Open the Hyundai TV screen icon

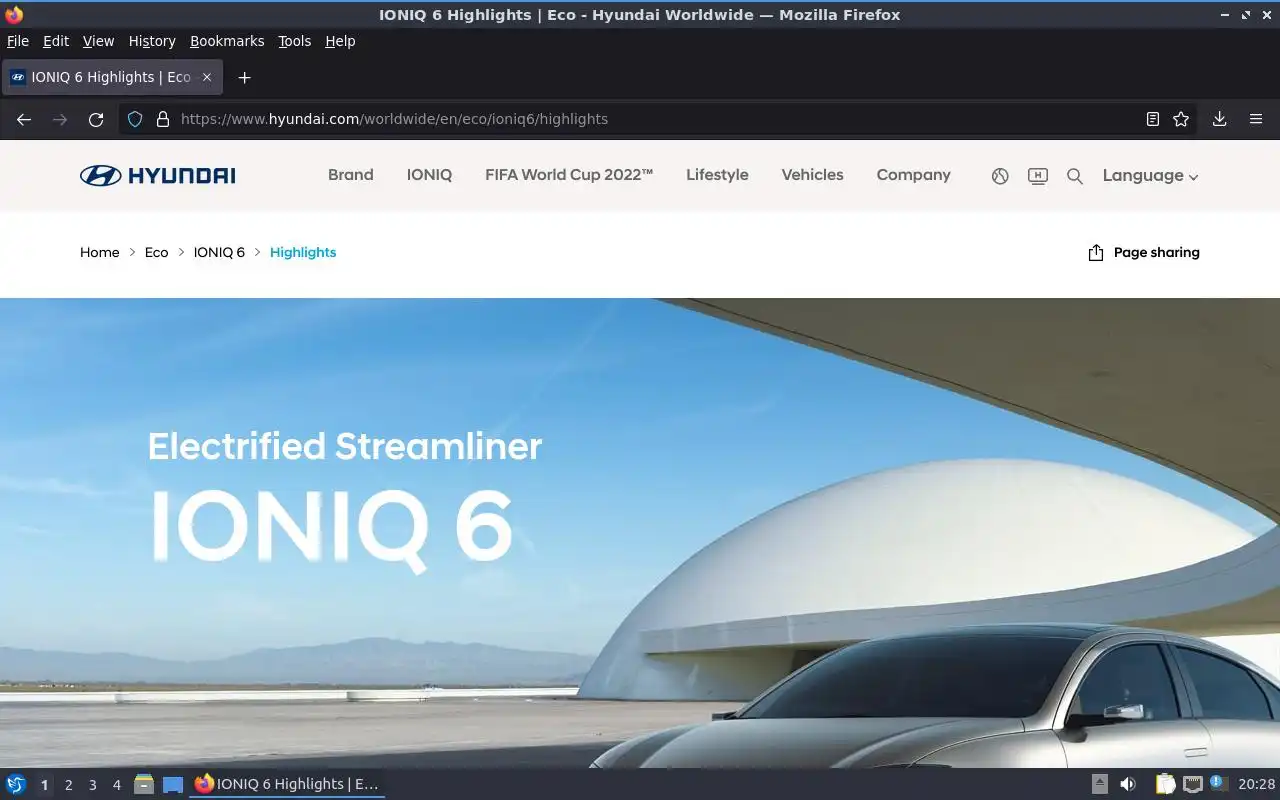point(1038,176)
